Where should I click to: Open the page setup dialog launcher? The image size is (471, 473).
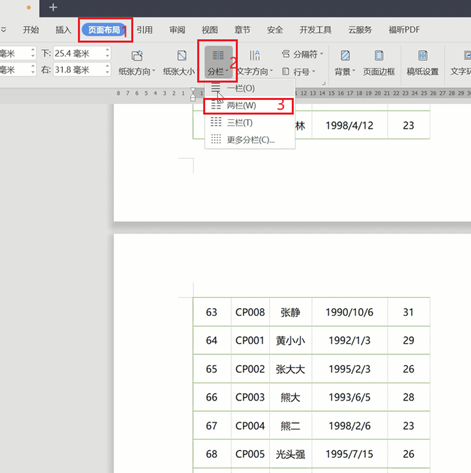(x=323, y=83)
